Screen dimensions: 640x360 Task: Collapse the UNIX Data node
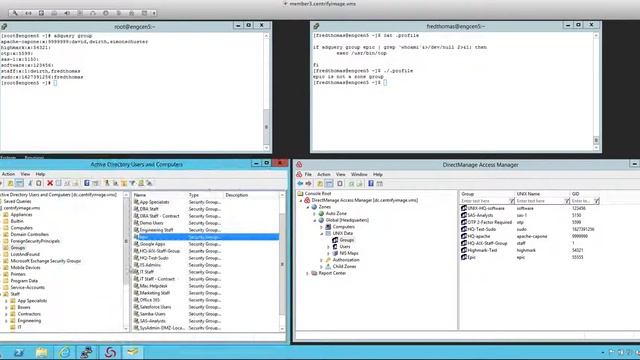click(322, 233)
